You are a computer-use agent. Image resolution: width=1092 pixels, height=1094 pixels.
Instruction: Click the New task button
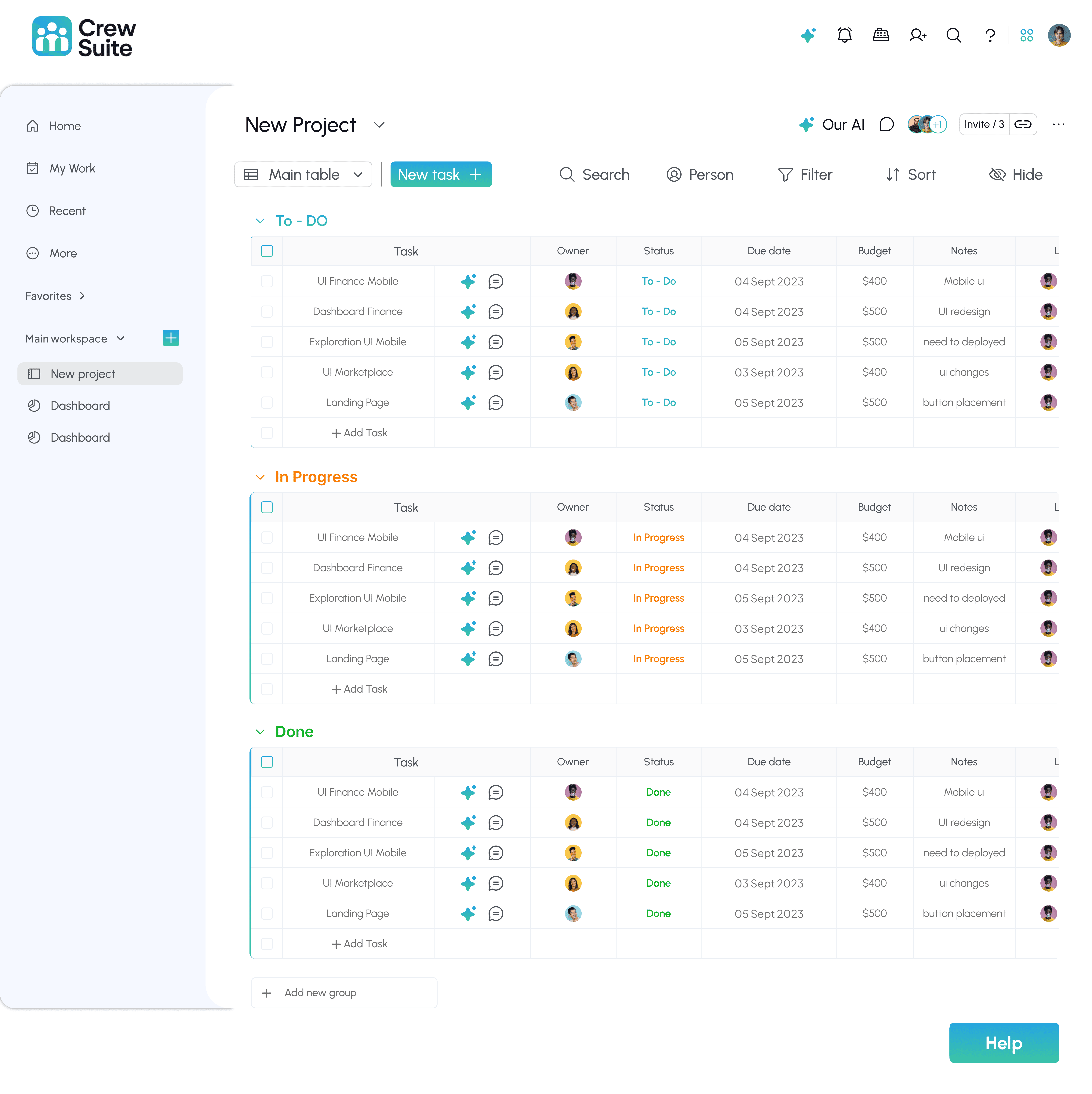[441, 174]
